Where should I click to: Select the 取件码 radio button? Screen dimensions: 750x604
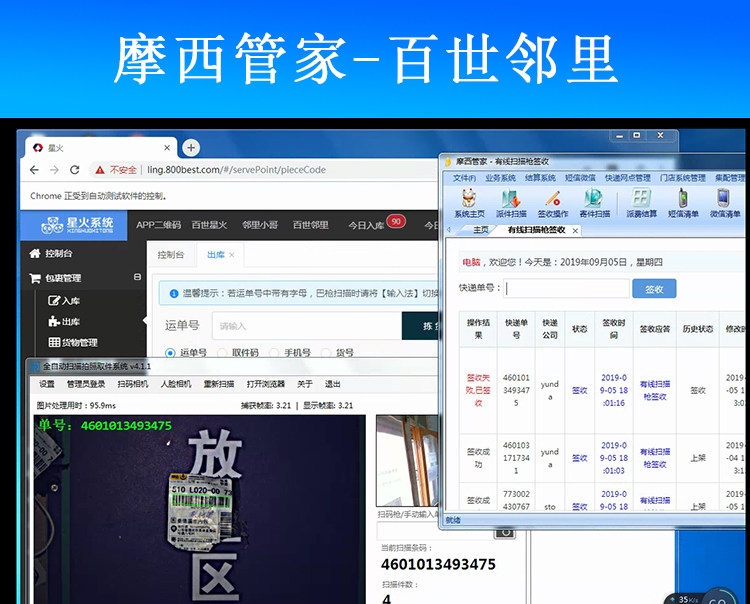(222, 353)
